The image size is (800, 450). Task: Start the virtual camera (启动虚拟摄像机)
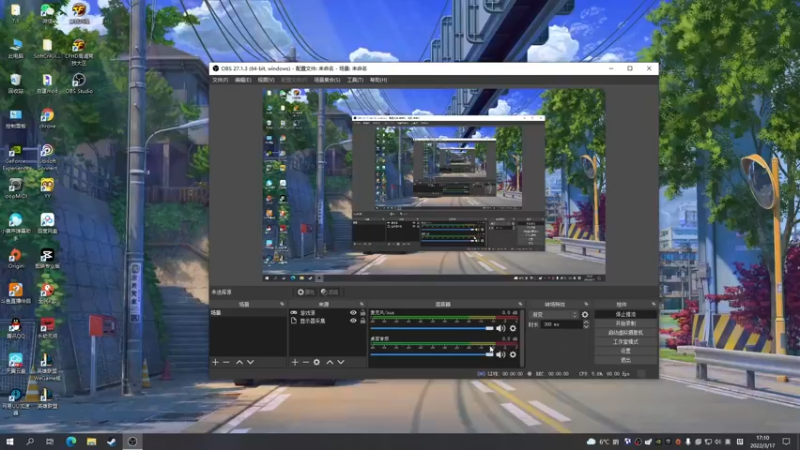626,333
